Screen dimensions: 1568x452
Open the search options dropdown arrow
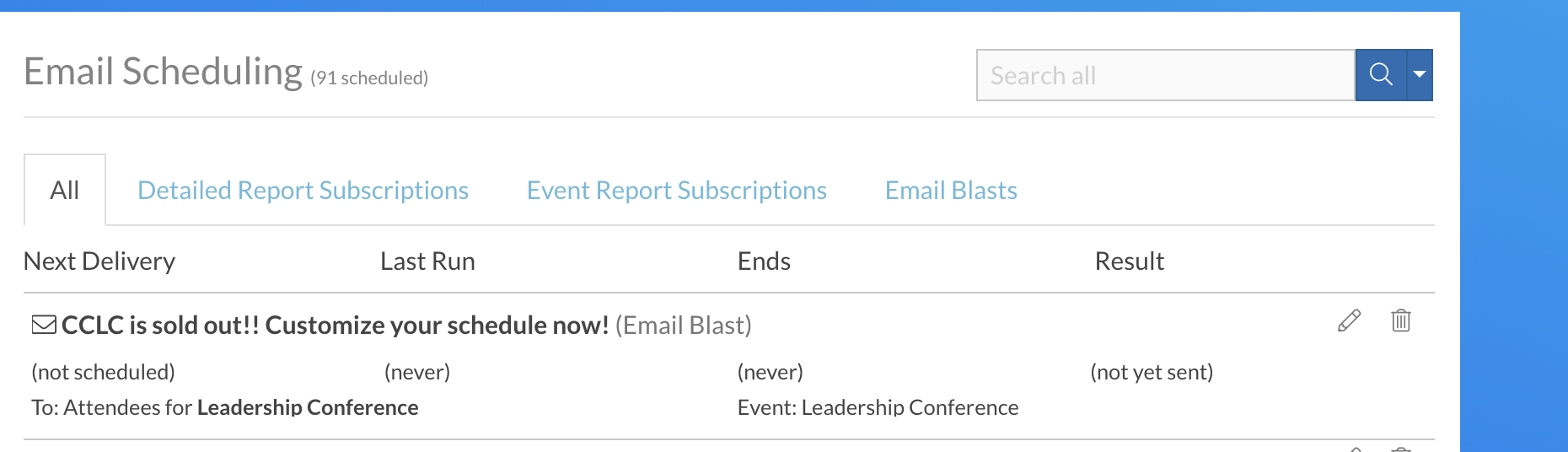point(1420,75)
